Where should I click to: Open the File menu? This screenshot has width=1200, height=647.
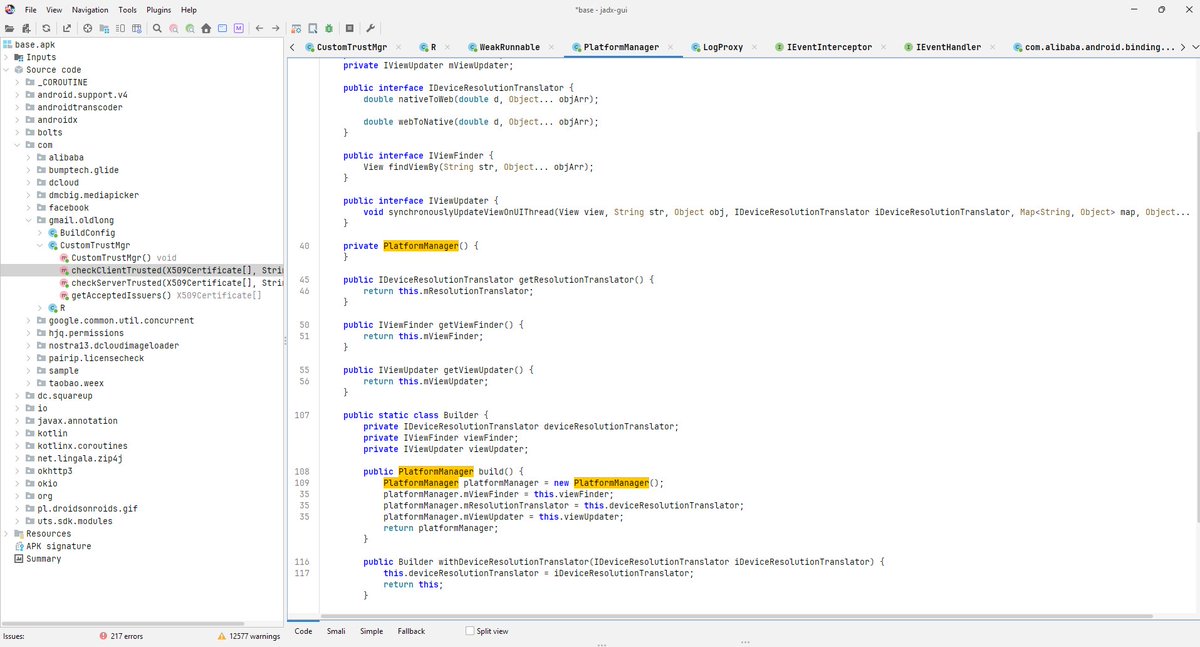pos(31,9)
